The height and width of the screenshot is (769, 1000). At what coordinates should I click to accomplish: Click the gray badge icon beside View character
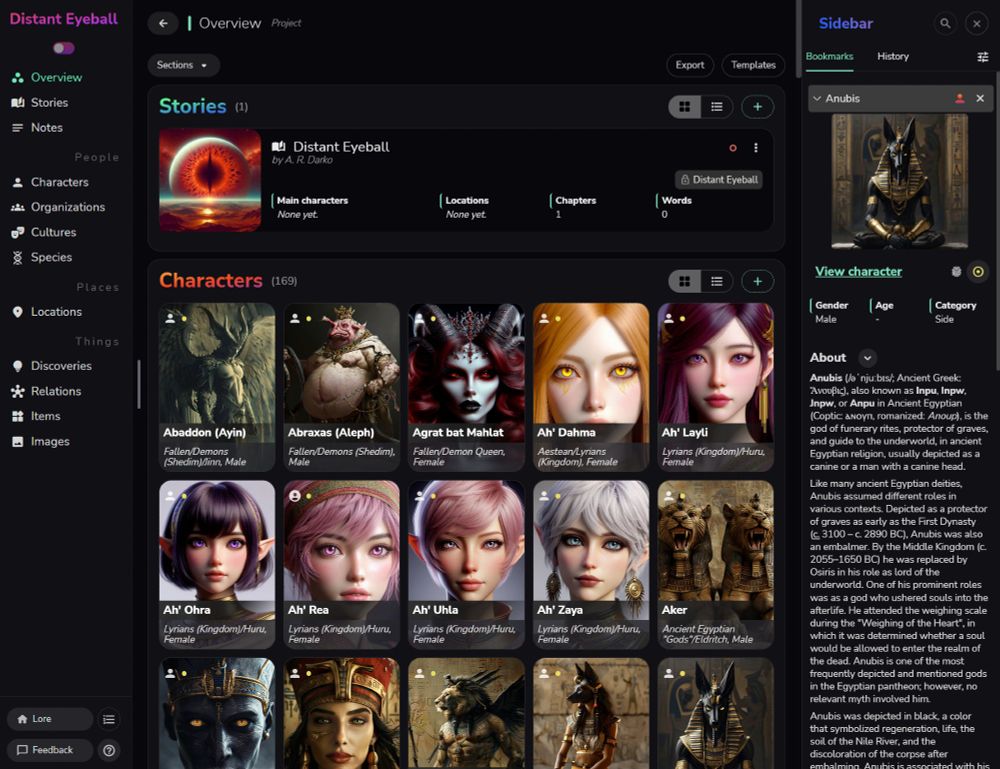click(x=956, y=272)
